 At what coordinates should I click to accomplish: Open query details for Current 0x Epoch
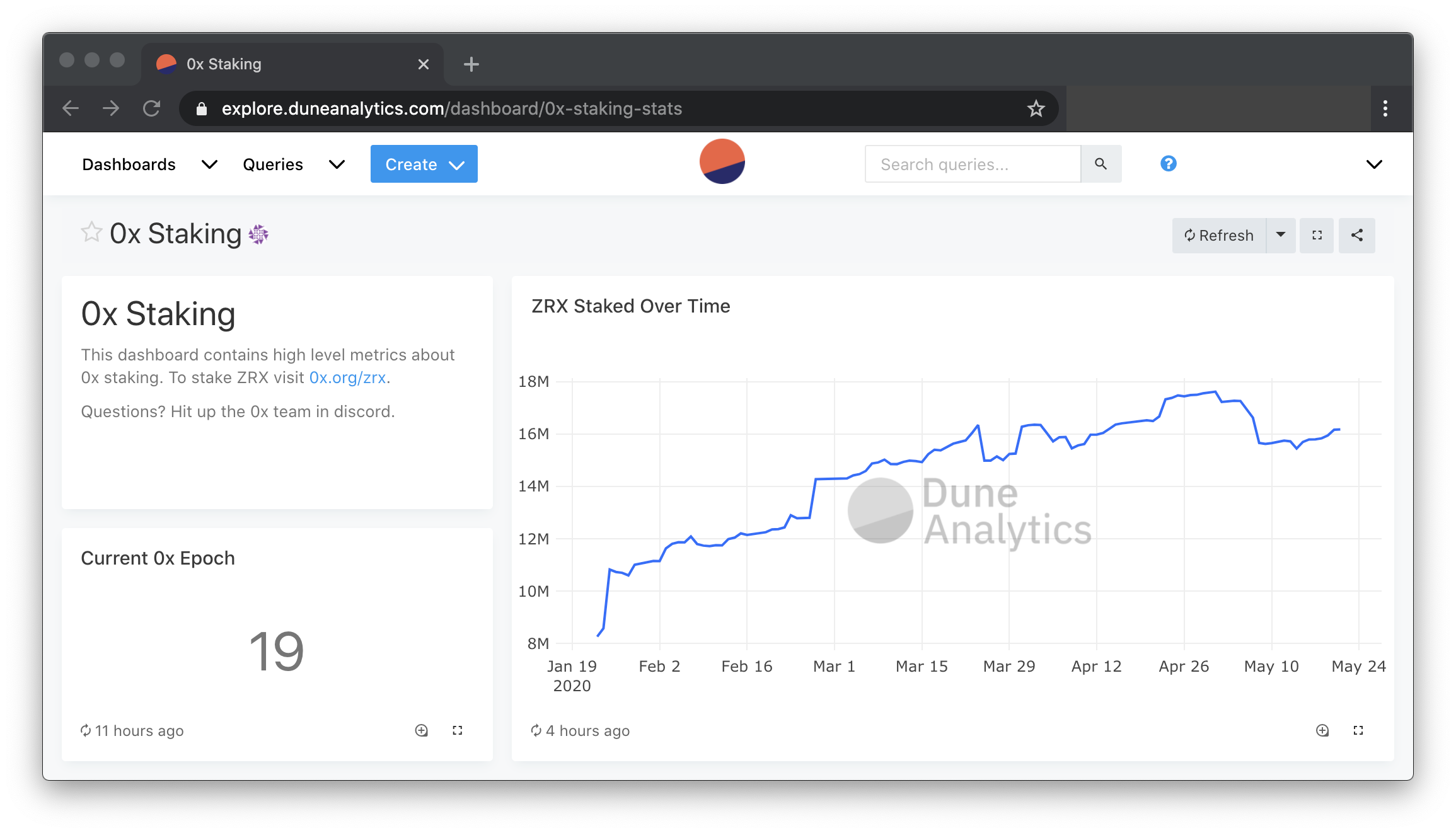(422, 730)
